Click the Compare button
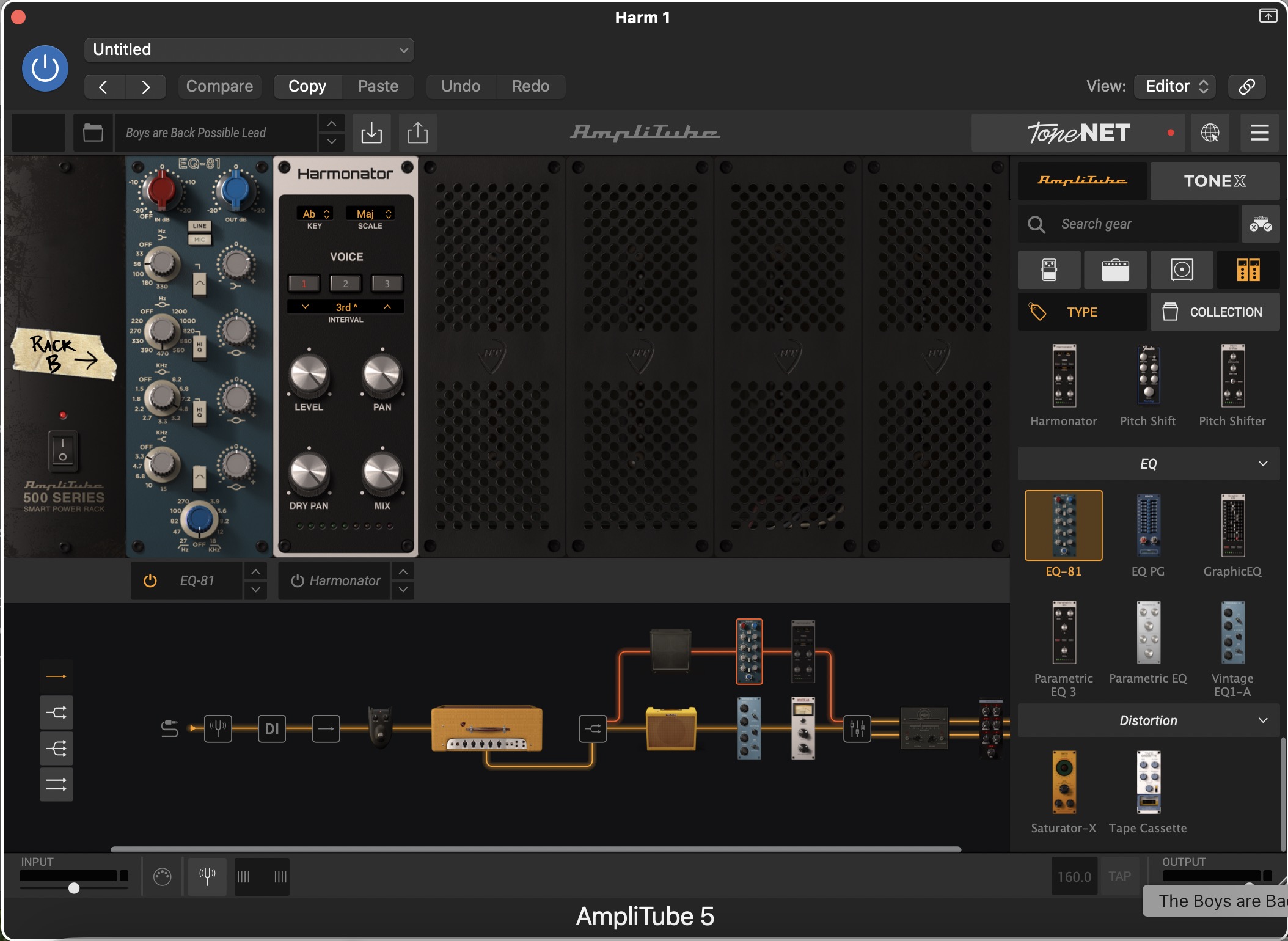 pyautogui.click(x=219, y=86)
